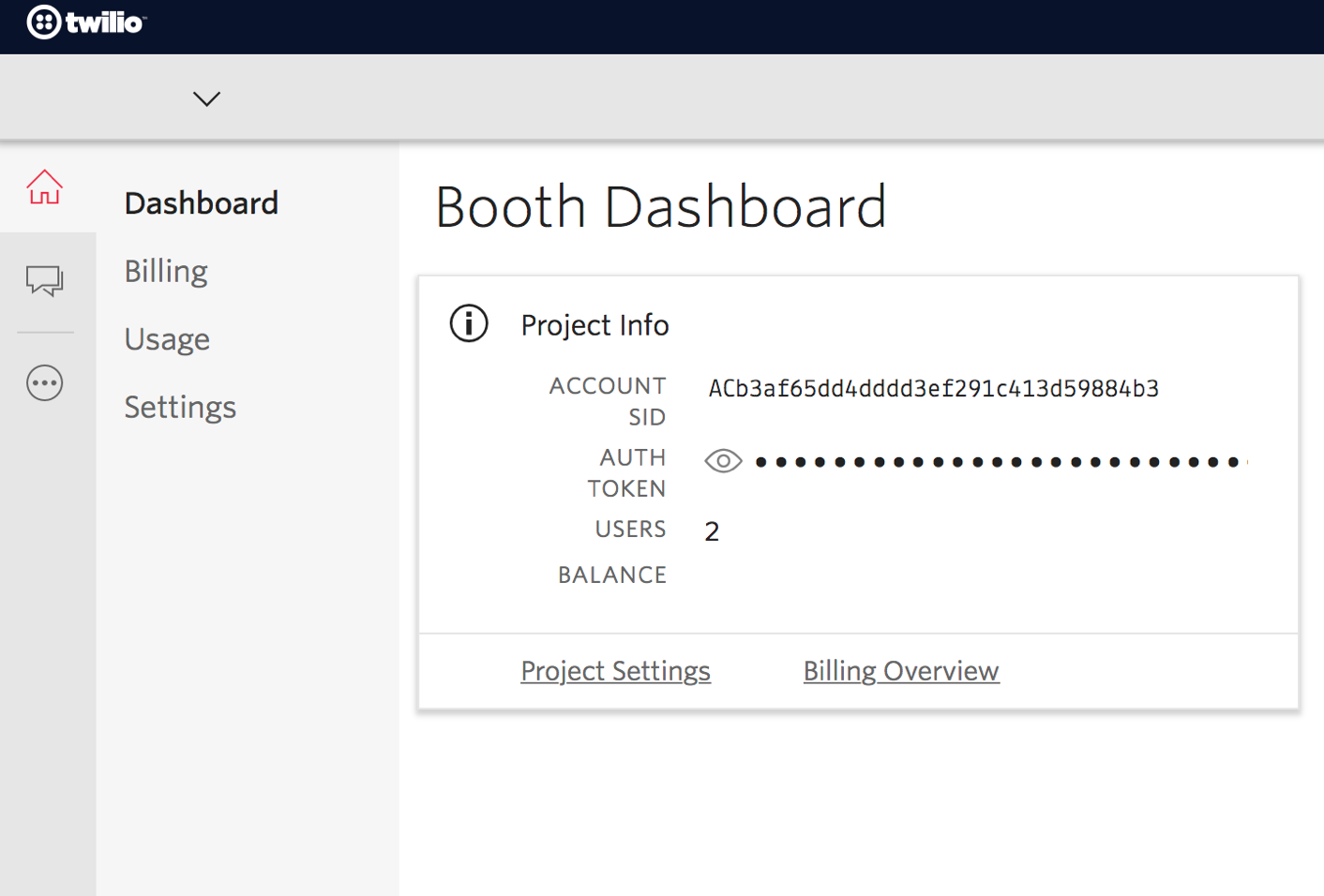Follow the Billing Overview link
The image size is (1324, 896).
(x=901, y=671)
